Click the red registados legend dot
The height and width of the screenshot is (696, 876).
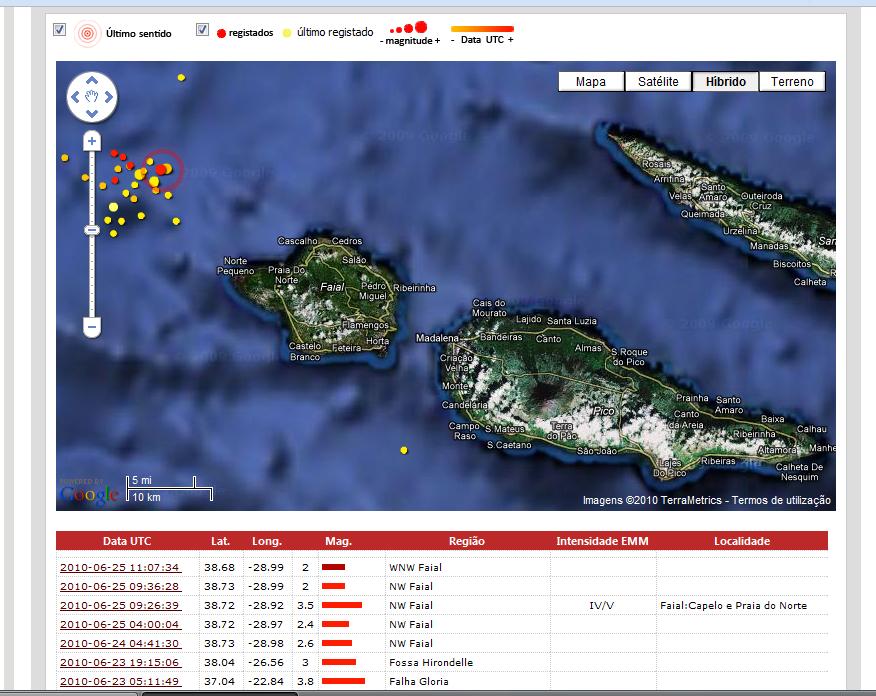tap(221, 34)
